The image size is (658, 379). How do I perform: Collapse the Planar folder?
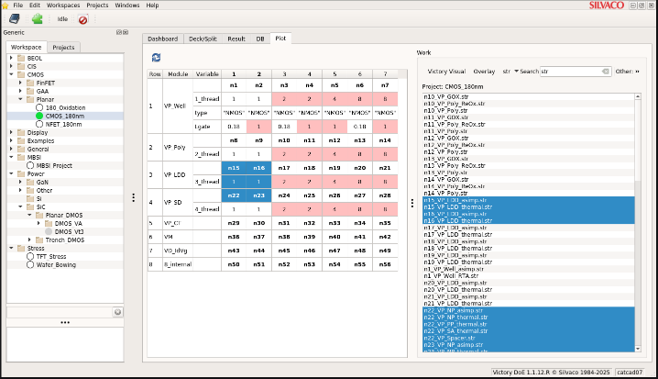[20, 99]
